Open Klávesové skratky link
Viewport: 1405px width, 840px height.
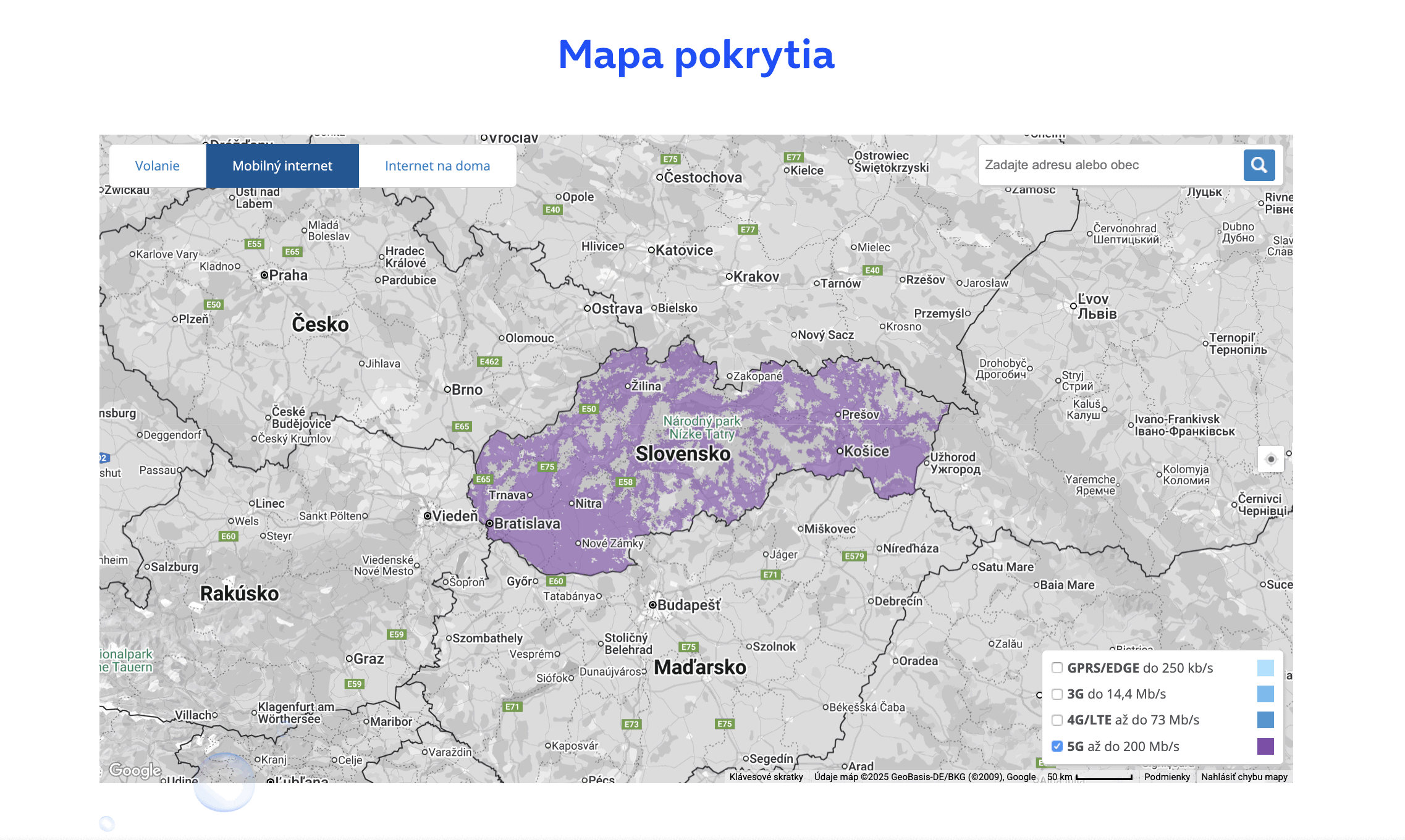click(x=766, y=777)
